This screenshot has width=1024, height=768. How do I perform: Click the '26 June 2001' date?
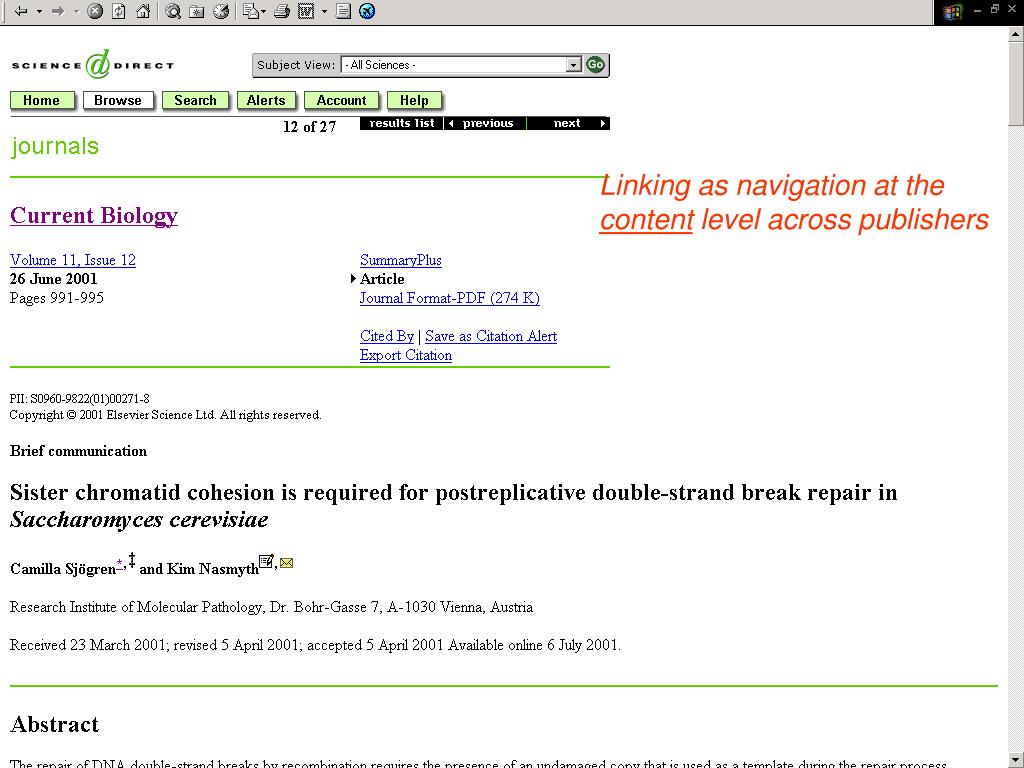54,279
